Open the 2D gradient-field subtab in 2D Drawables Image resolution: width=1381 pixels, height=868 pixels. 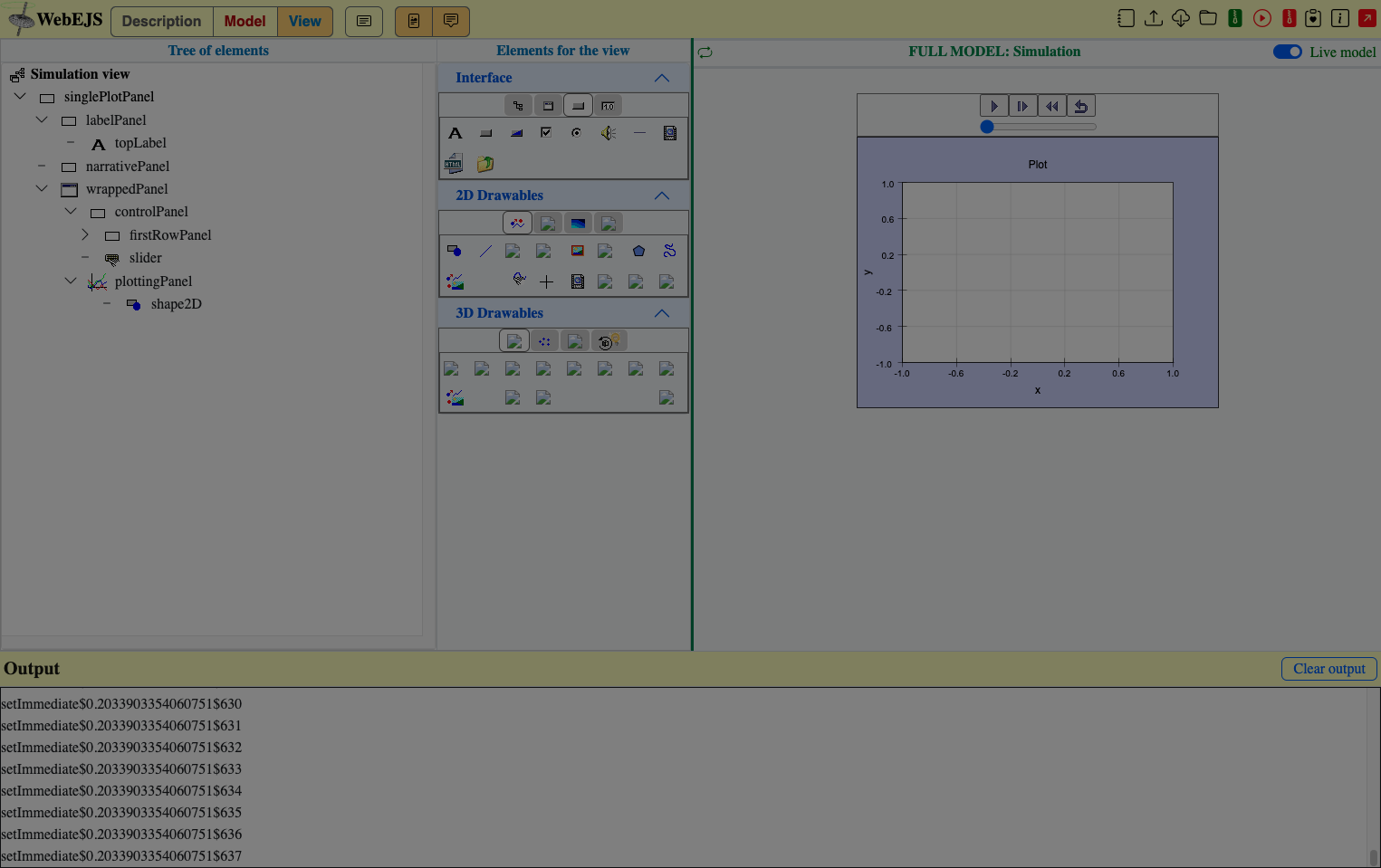[x=578, y=223]
